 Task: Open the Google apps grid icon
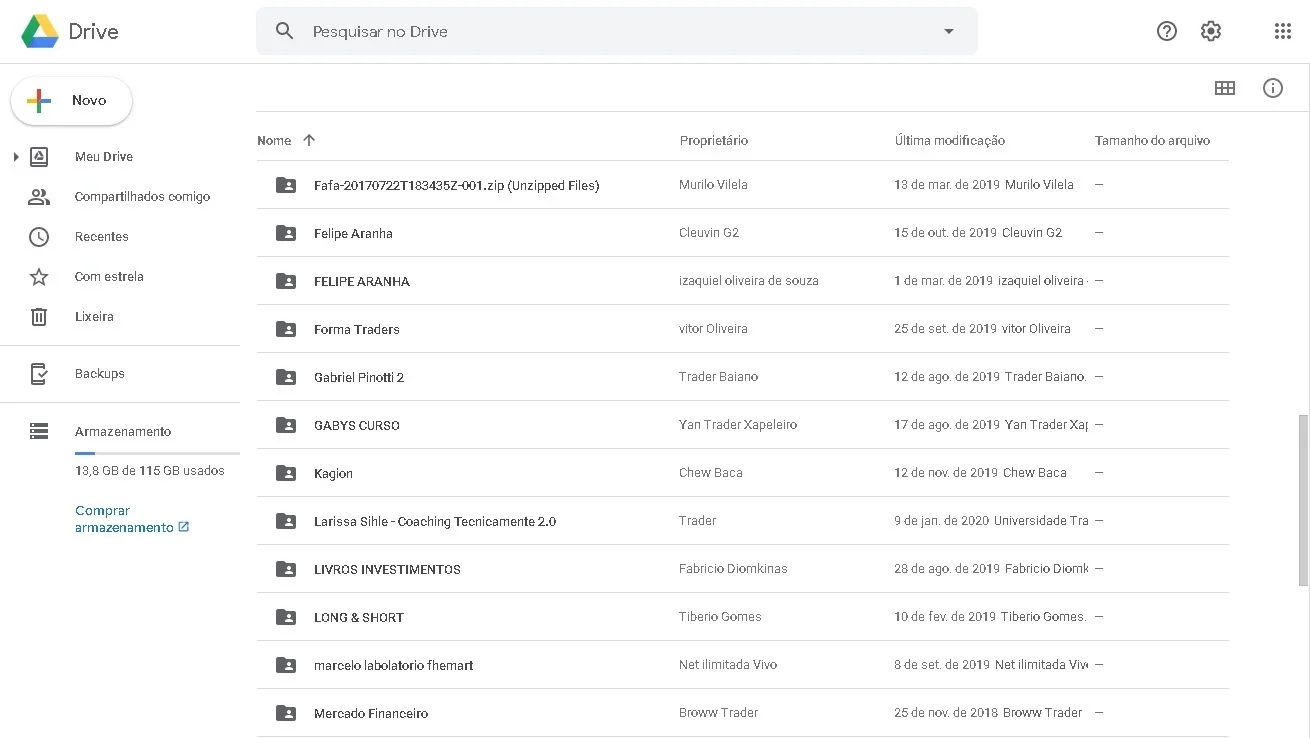coord(1283,31)
